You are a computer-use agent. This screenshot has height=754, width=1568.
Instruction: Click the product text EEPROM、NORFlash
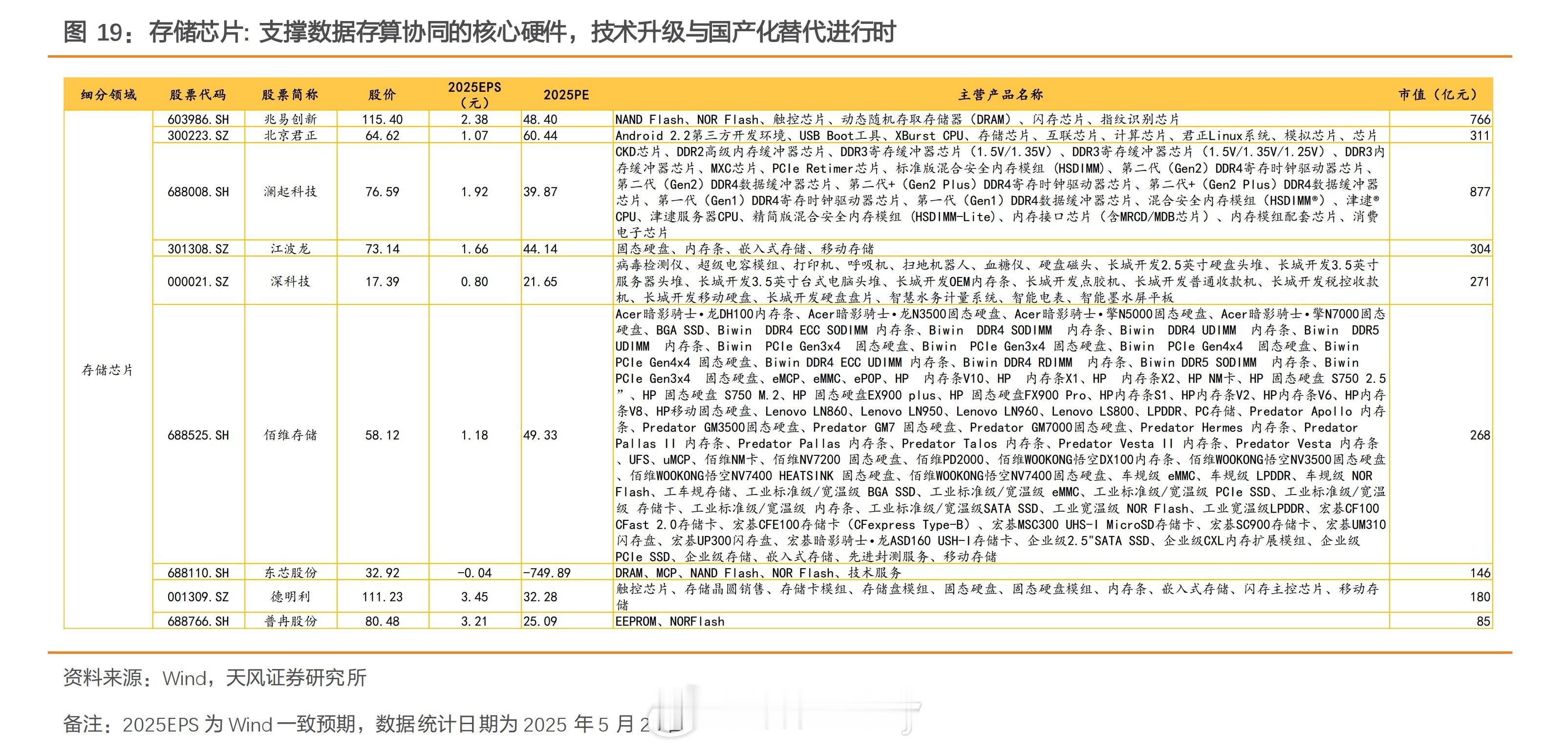669,622
